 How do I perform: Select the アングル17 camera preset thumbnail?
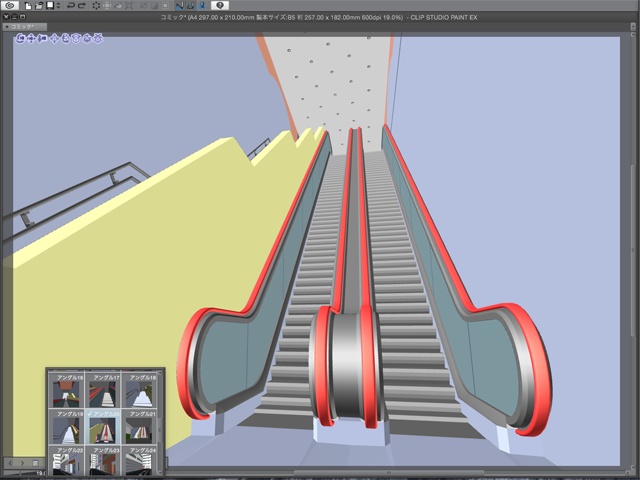tap(102, 391)
